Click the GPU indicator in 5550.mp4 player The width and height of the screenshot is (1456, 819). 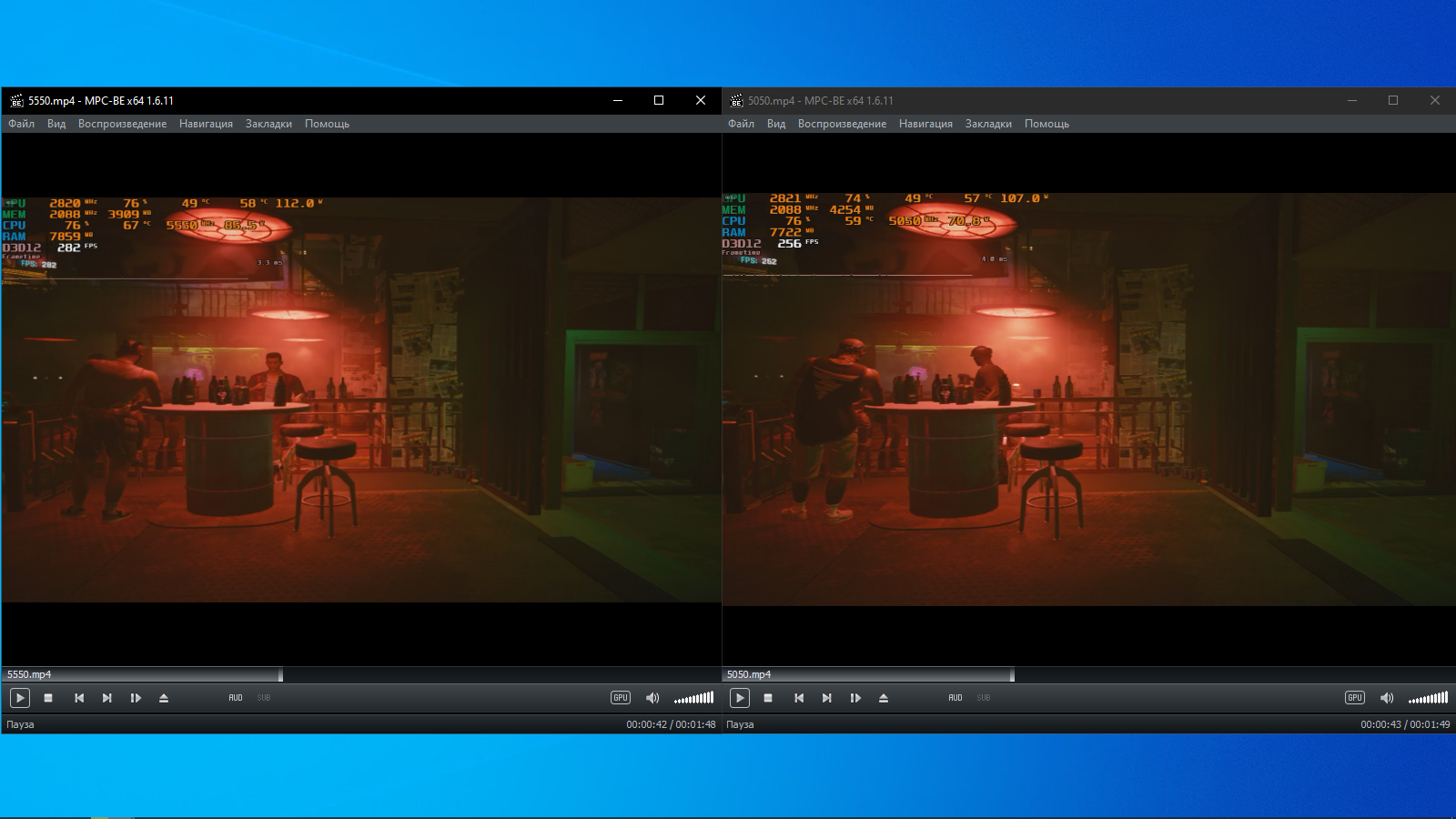click(621, 698)
